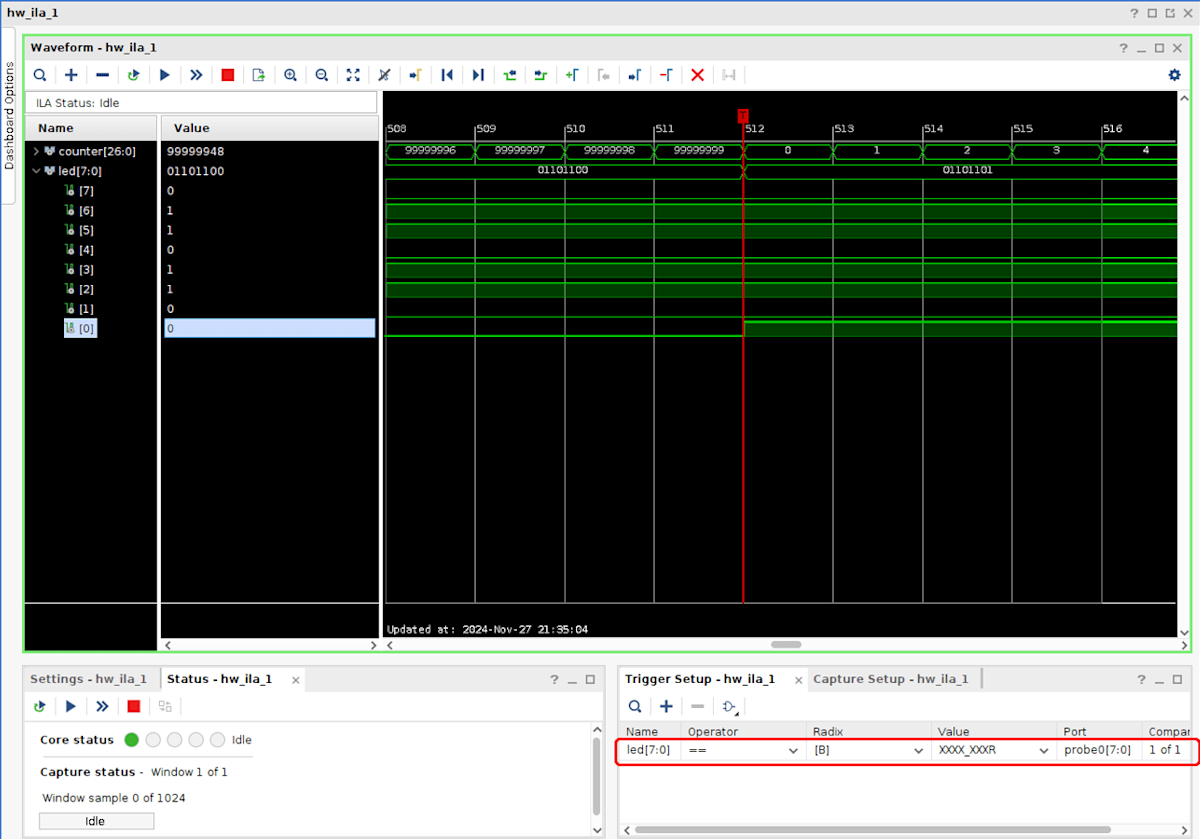Select led bit [1] signal

pyautogui.click(x=86, y=308)
